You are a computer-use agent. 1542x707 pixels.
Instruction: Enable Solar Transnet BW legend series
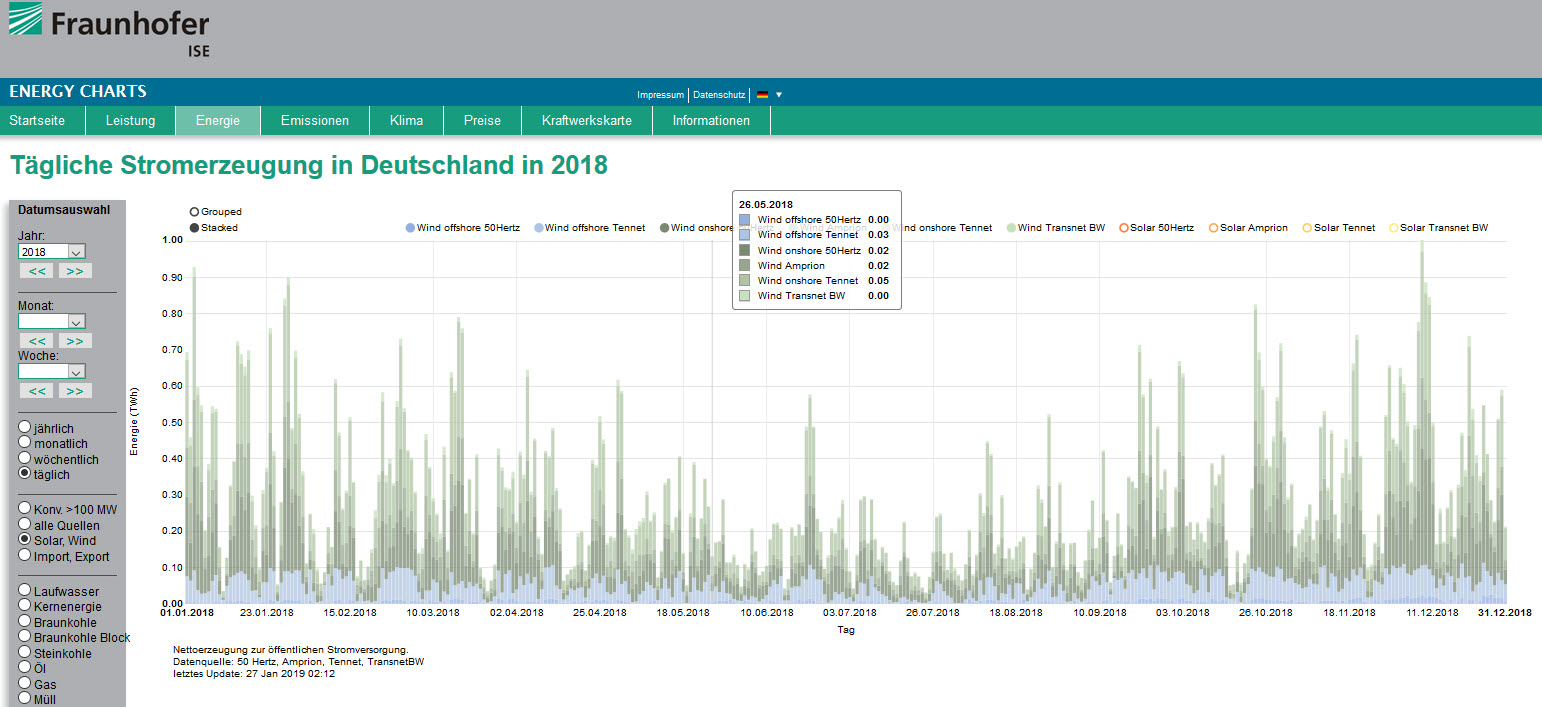click(x=1393, y=228)
